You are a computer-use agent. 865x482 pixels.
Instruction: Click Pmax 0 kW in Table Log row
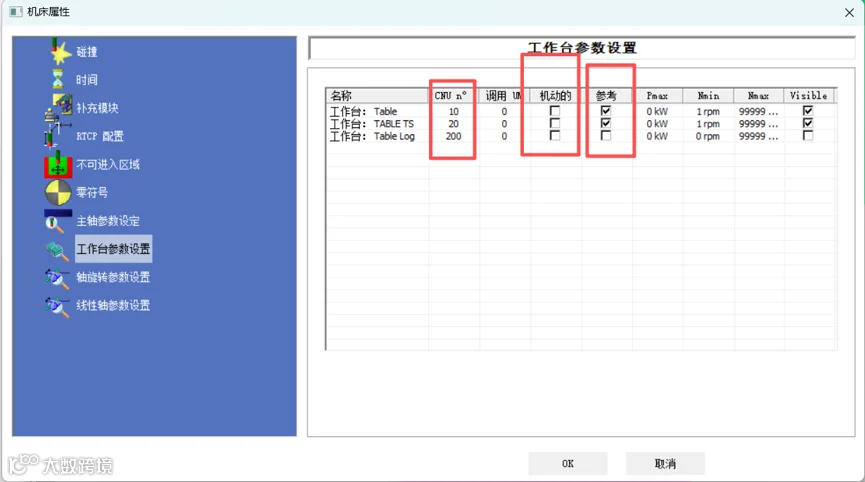pos(657,136)
